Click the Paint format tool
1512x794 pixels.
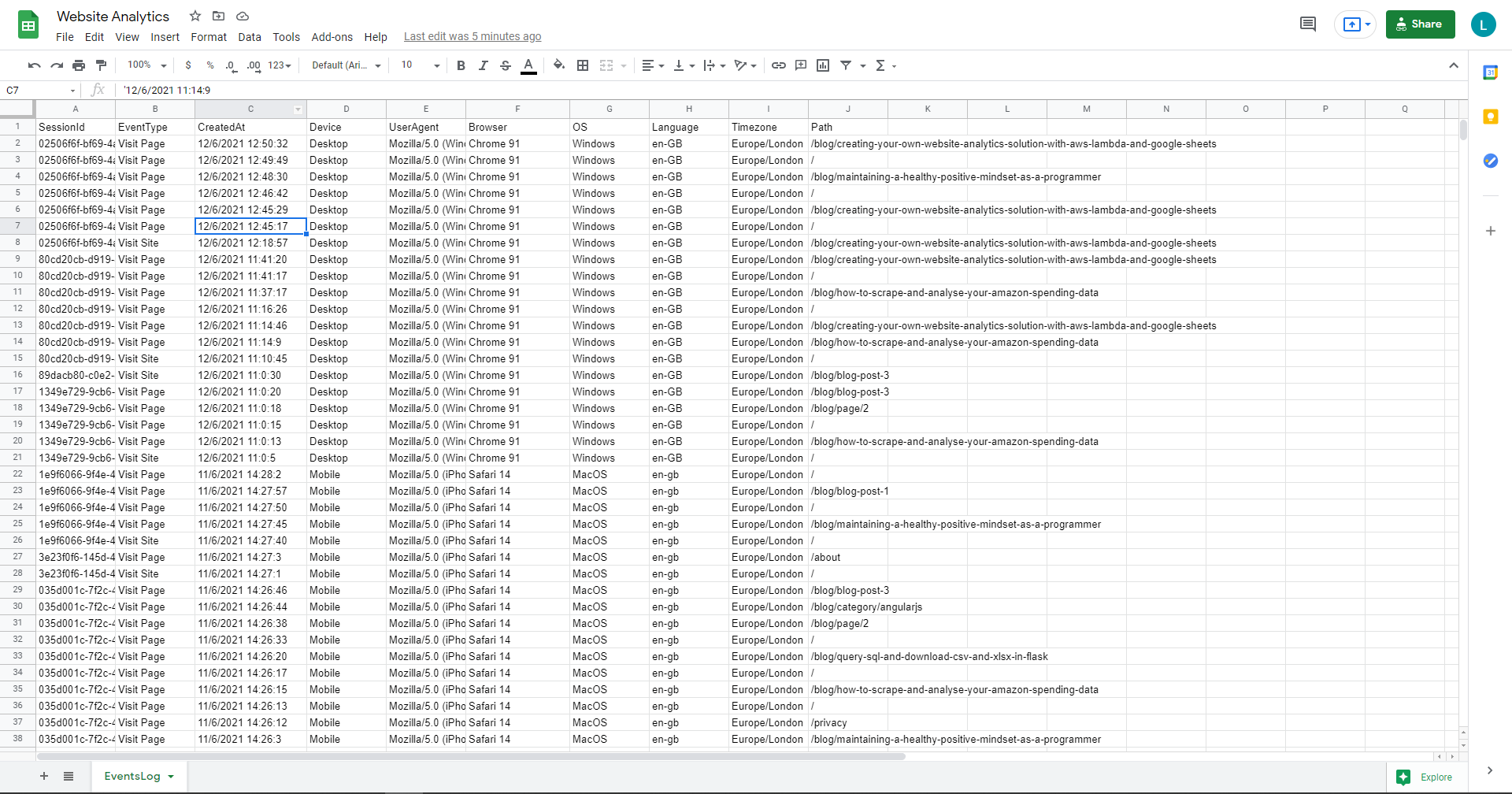point(101,65)
